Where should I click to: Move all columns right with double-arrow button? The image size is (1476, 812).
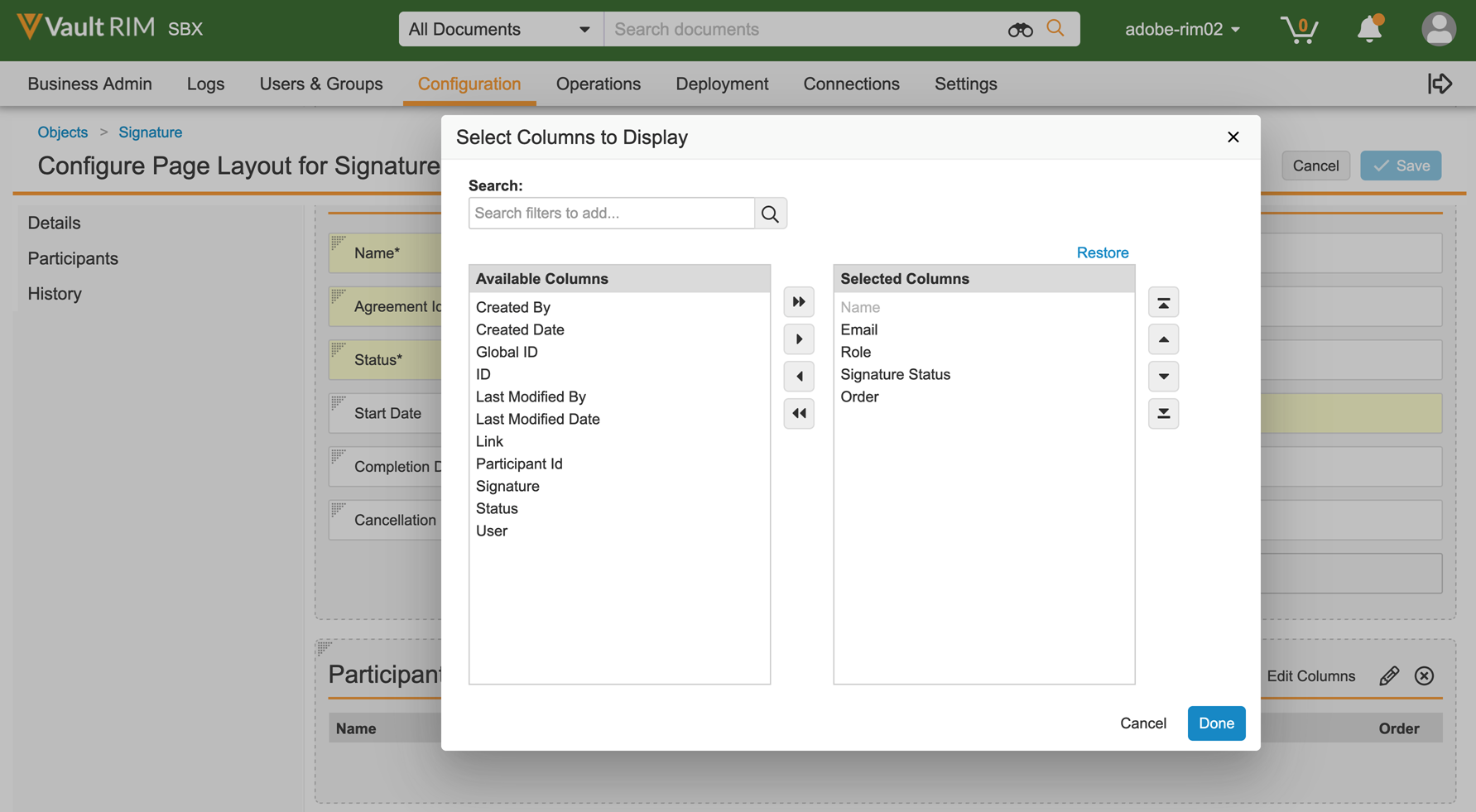[798, 301]
